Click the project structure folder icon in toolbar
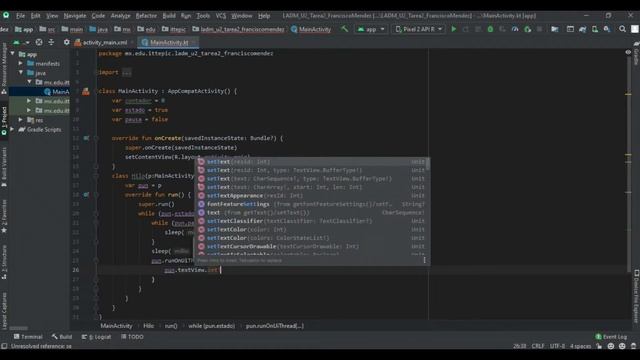This screenshot has height=360, width=640. pos(554,29)
